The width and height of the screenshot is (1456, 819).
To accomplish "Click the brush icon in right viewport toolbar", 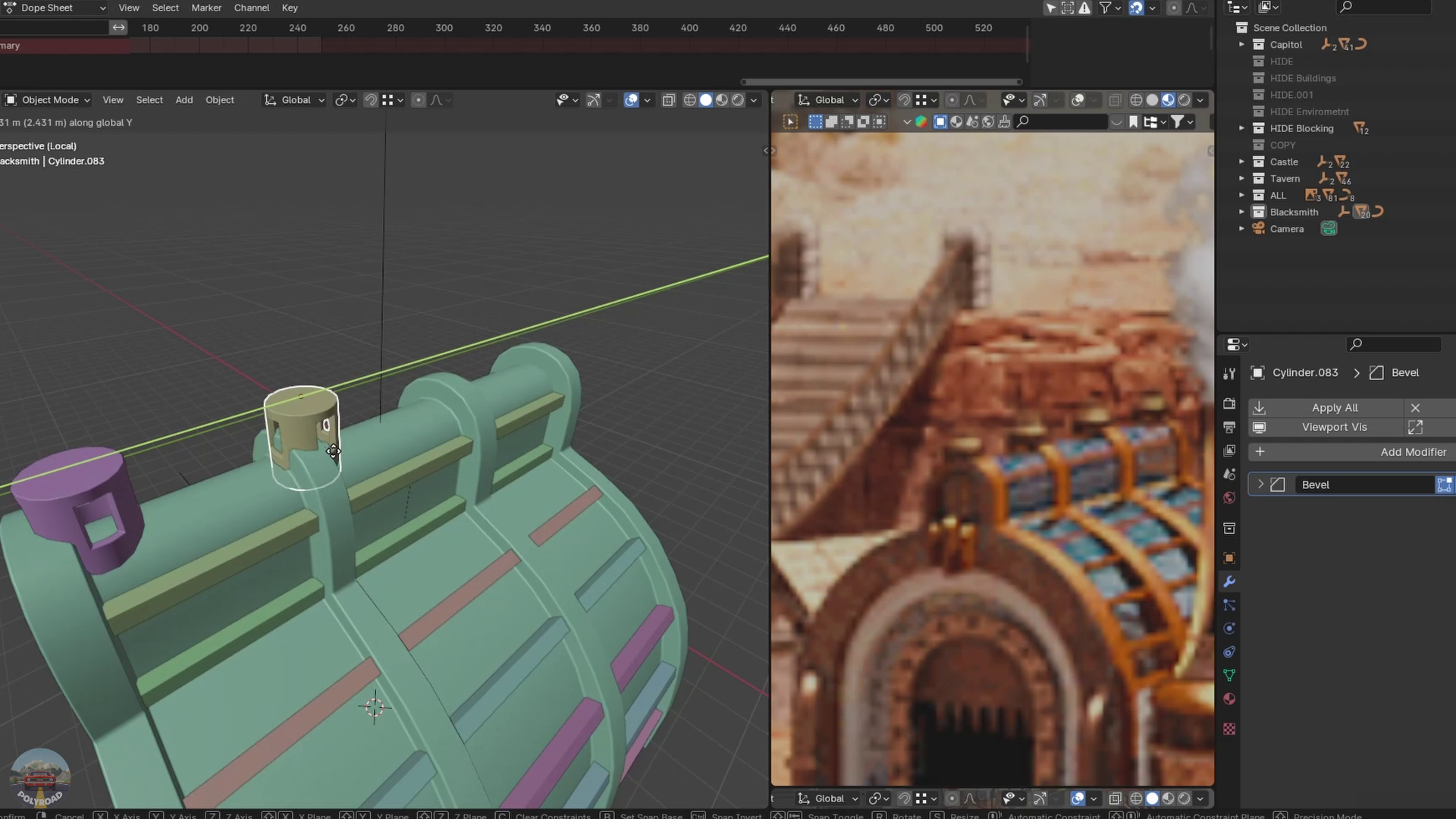I will (1004, 121).
